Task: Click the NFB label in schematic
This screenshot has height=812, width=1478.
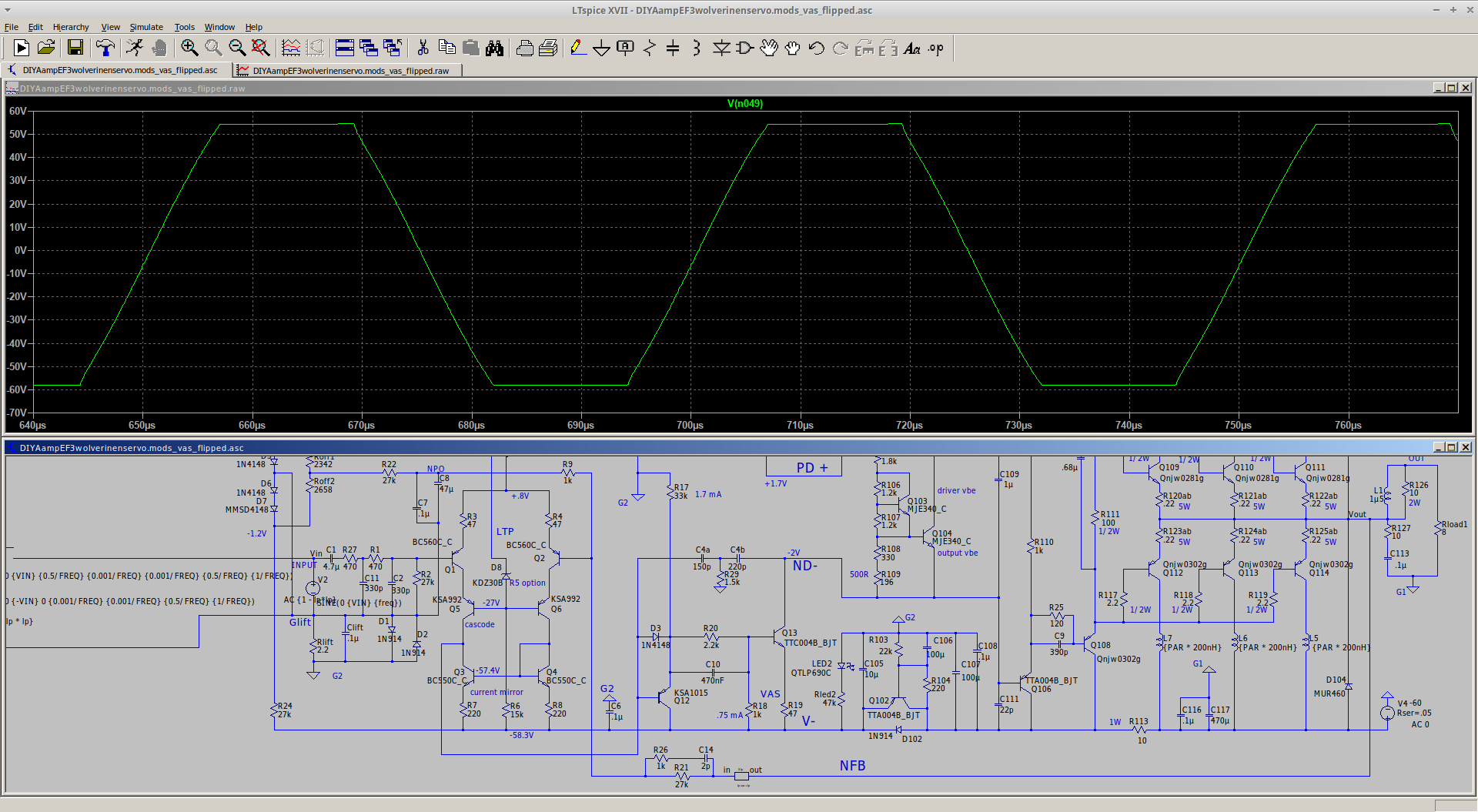Action: (x=853, y=765)
